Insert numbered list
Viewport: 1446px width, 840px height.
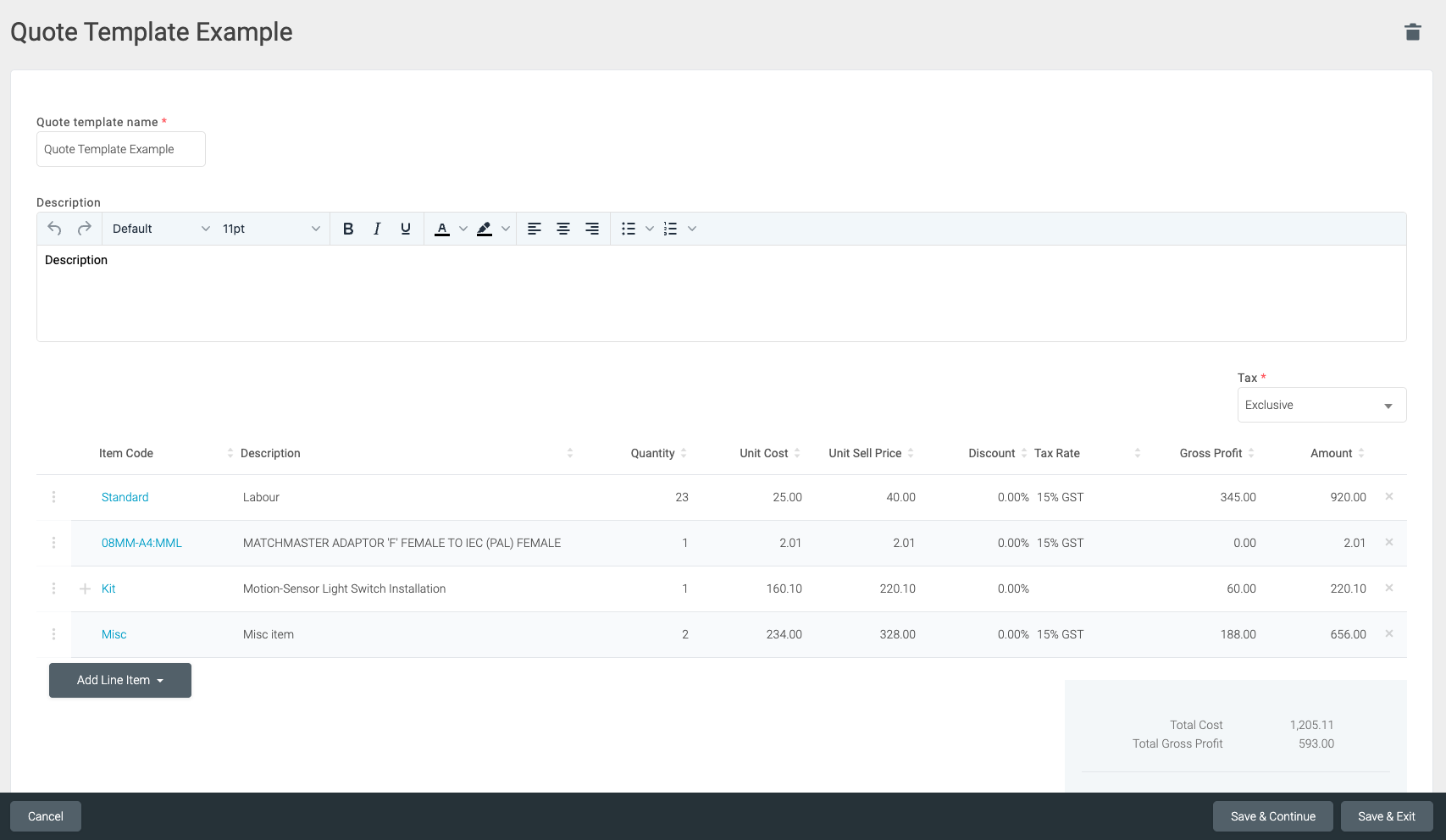pyautogui.click(x=671, y=229)
